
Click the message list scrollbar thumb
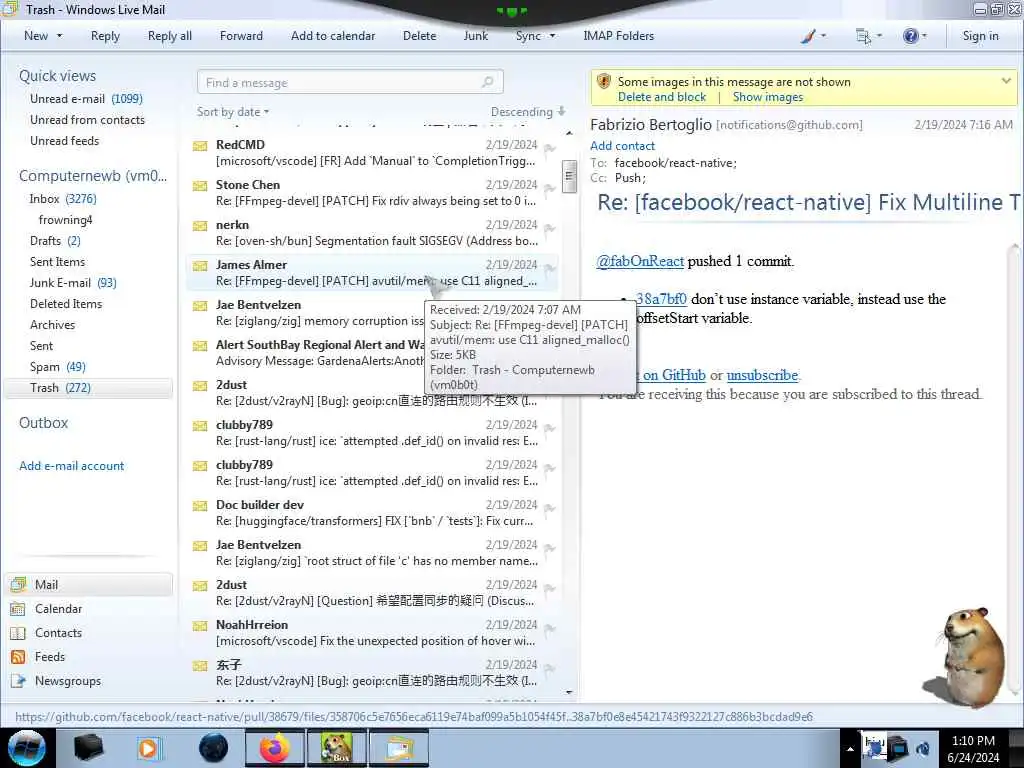[x=569, y=176]
